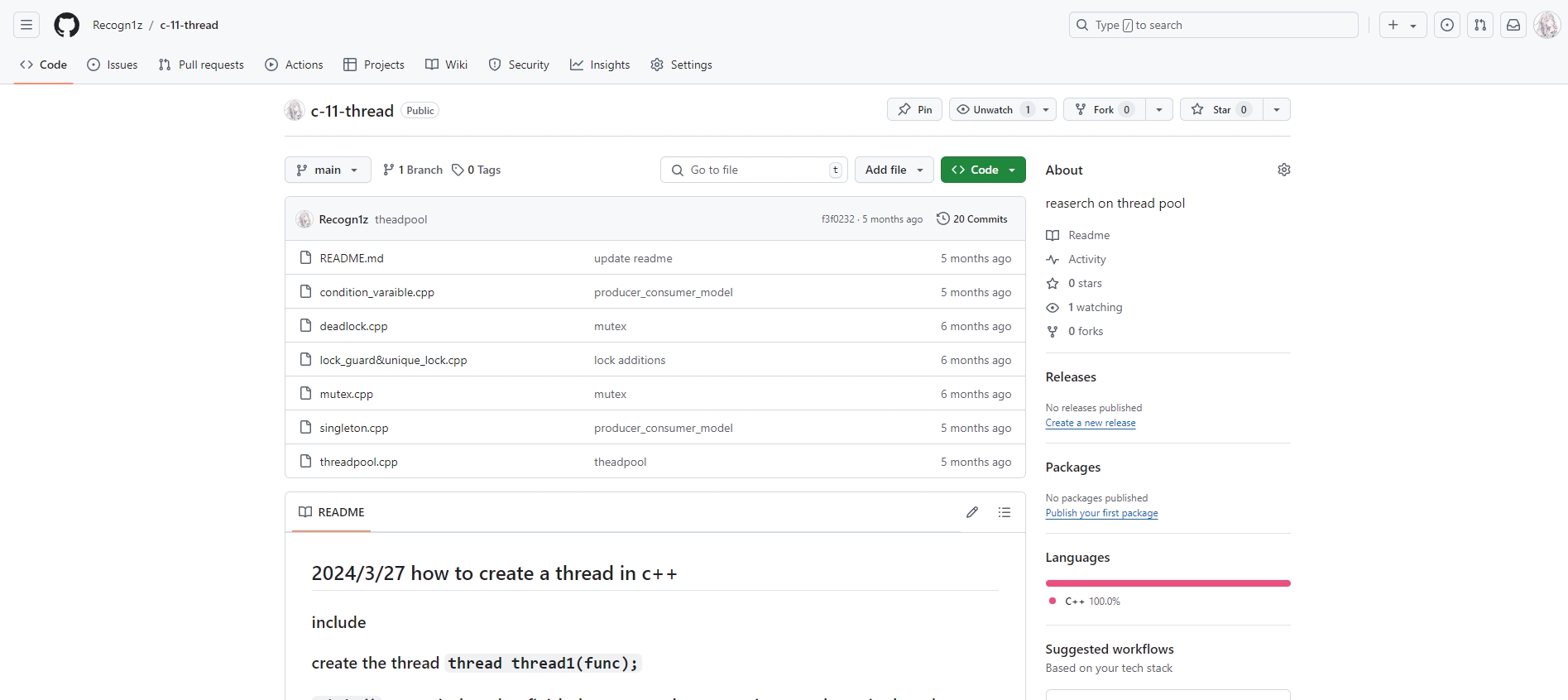Switch to the Code tab

coord(44,65)
